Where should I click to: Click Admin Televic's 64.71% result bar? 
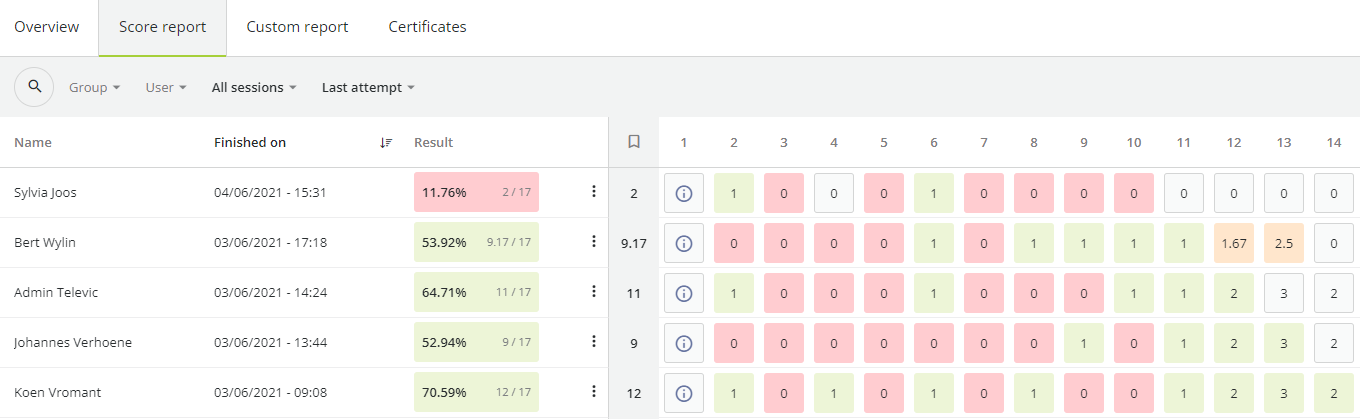coord(476,292)
